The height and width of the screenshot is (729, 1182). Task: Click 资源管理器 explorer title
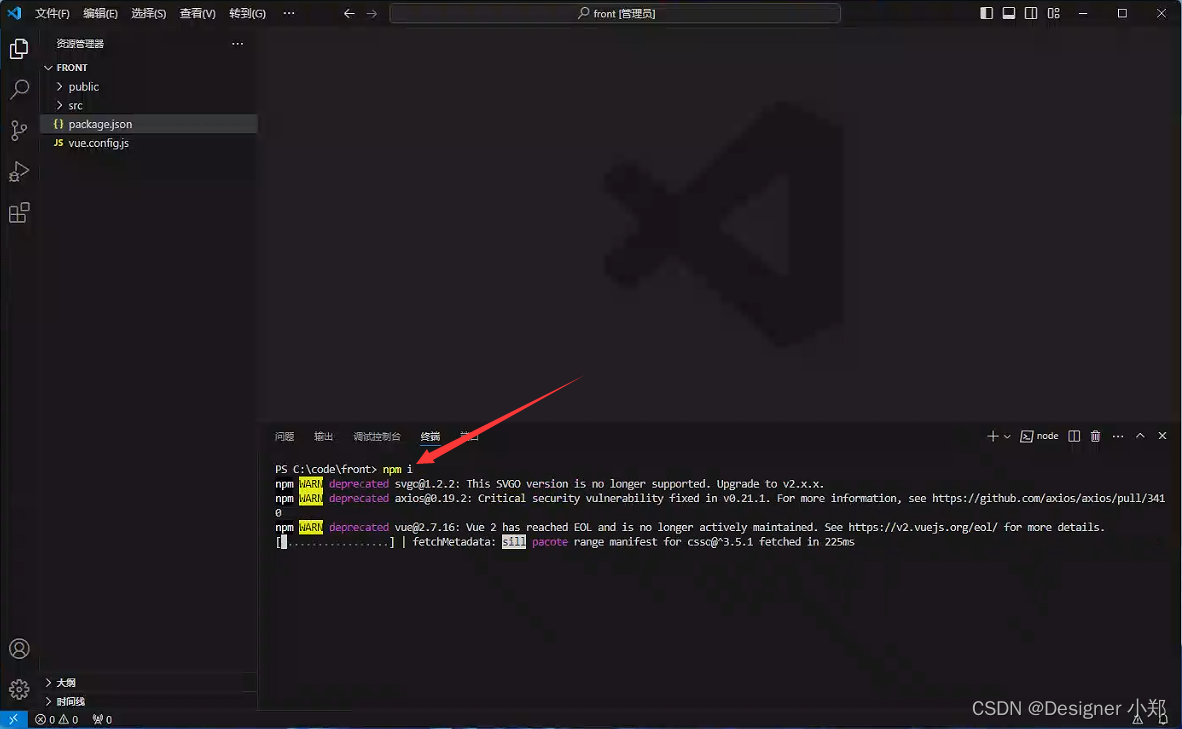tap(80, 44)
